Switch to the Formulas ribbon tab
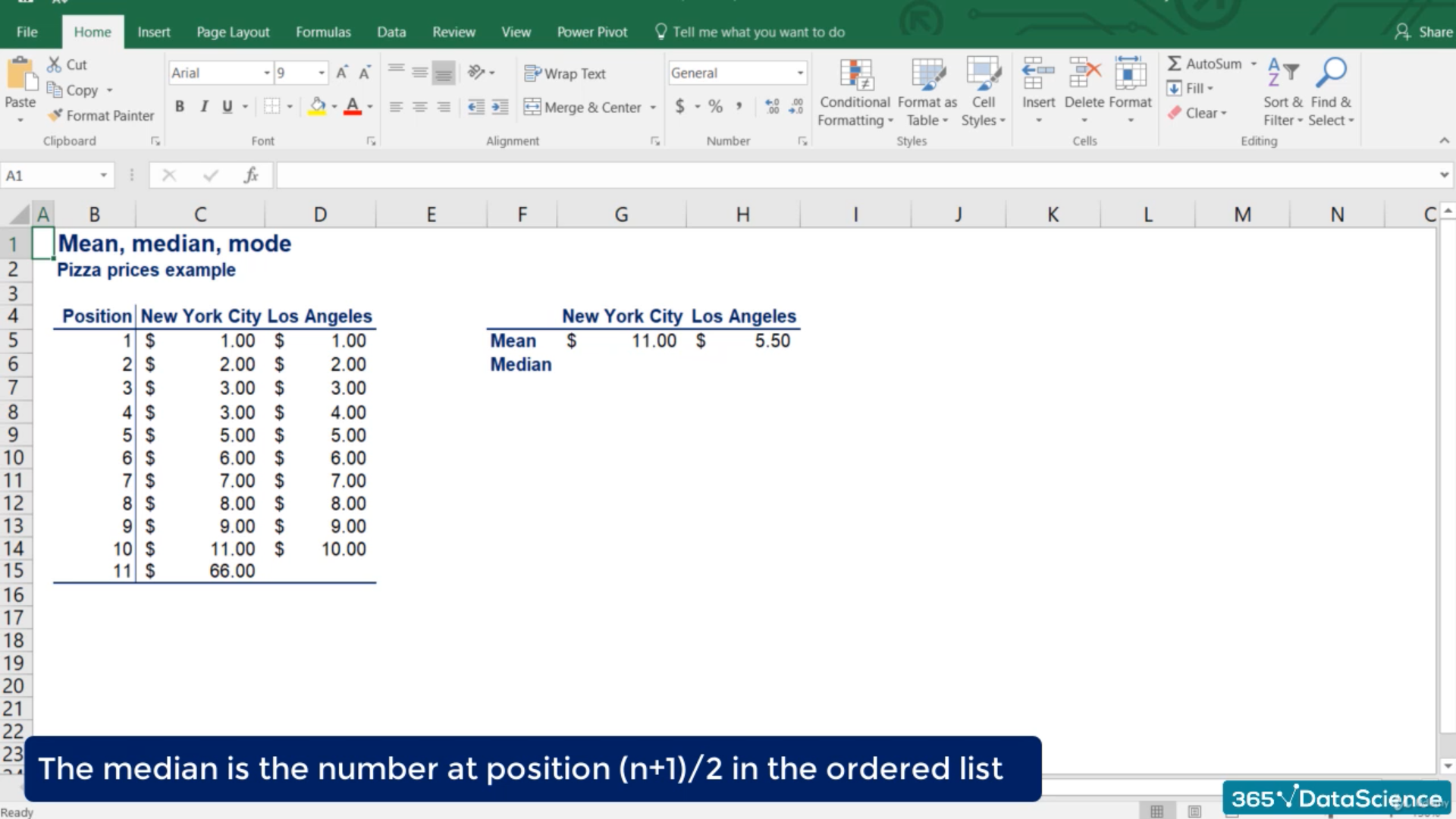Viewport: 1456px width, 819px height. click(323, 32)
